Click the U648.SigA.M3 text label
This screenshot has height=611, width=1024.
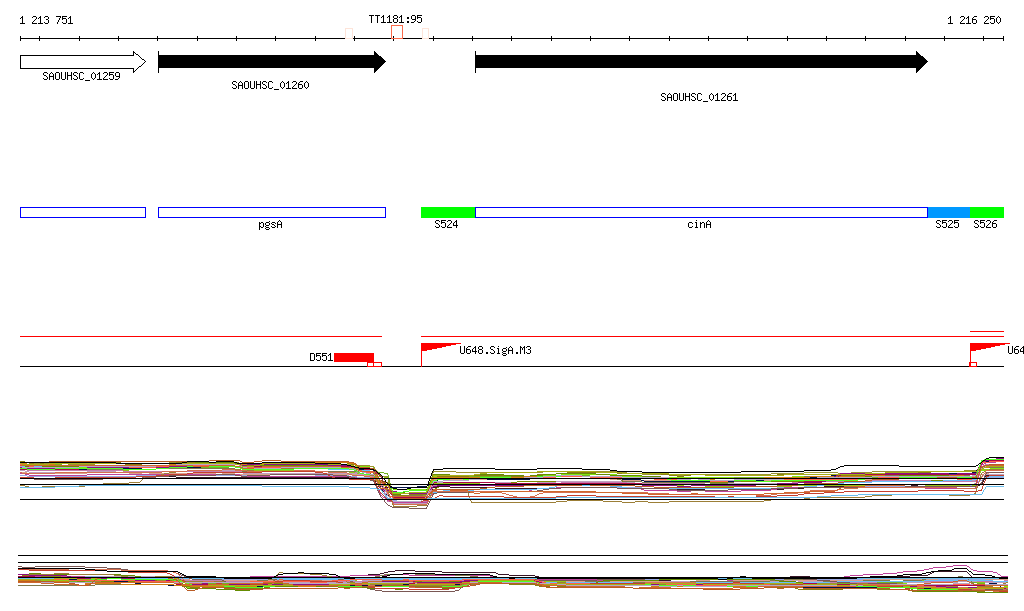[495, 350]
